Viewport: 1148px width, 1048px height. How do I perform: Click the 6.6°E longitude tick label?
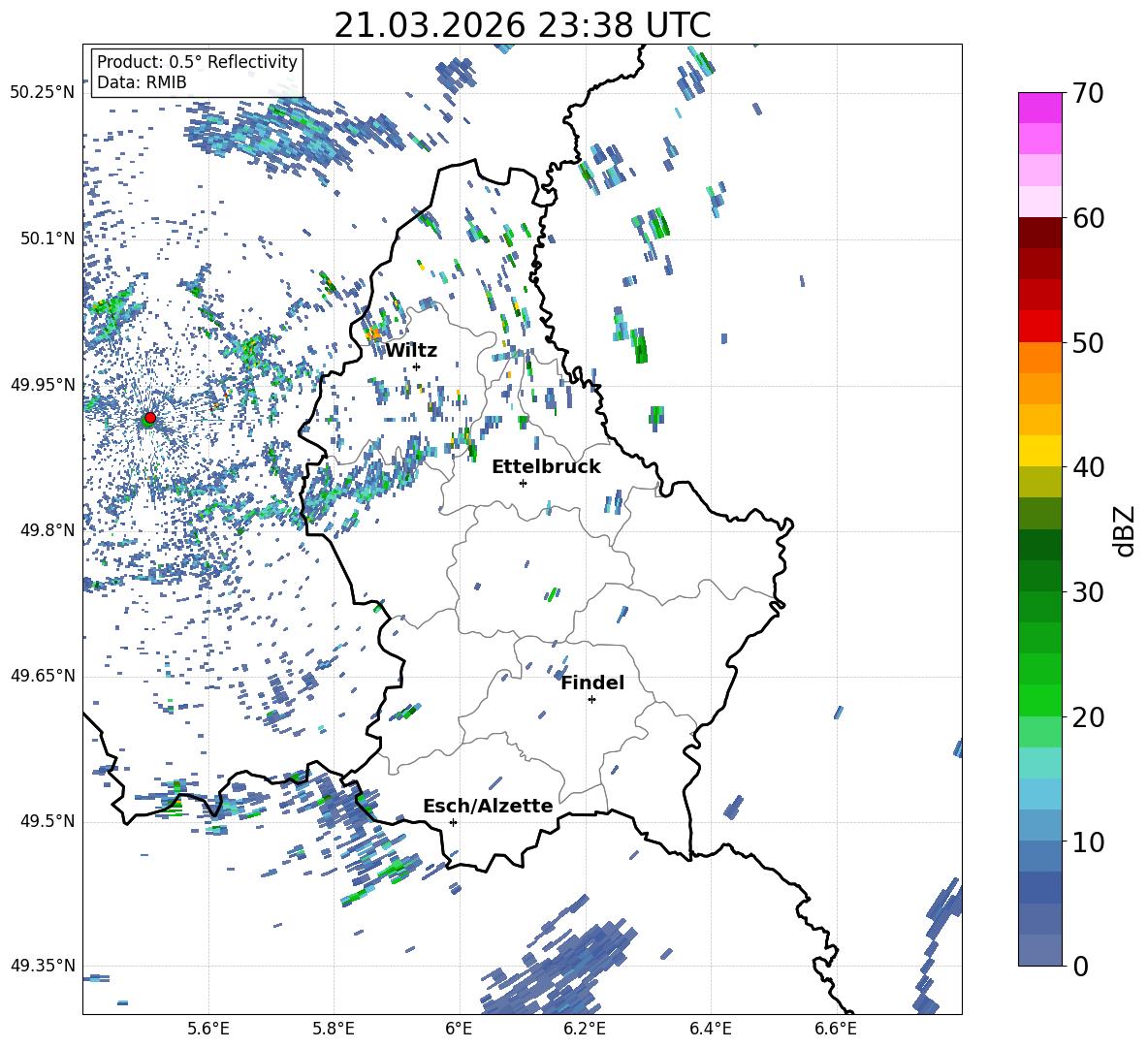tap(836, 1028)
